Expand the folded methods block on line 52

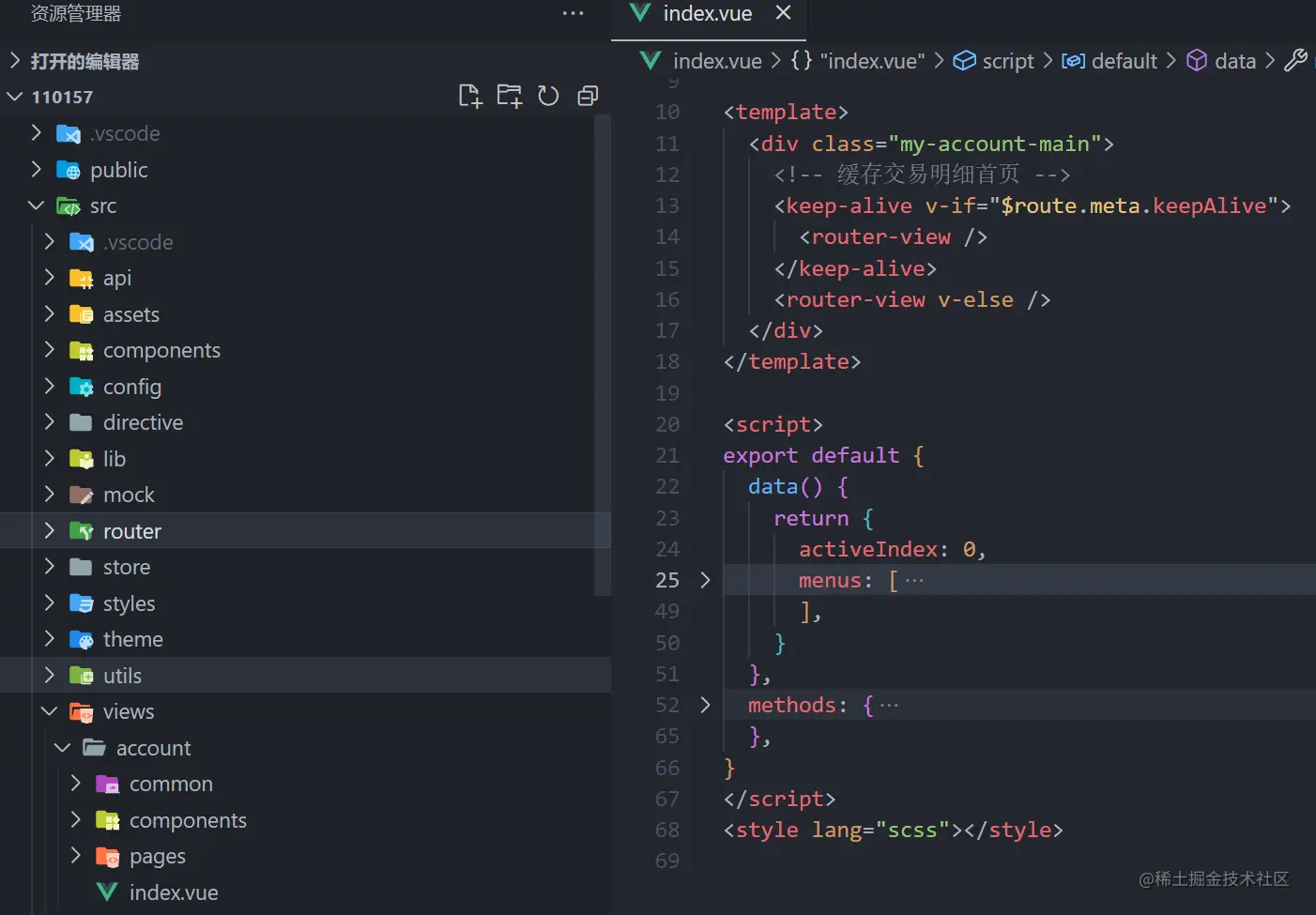click(x=705, y=705)
